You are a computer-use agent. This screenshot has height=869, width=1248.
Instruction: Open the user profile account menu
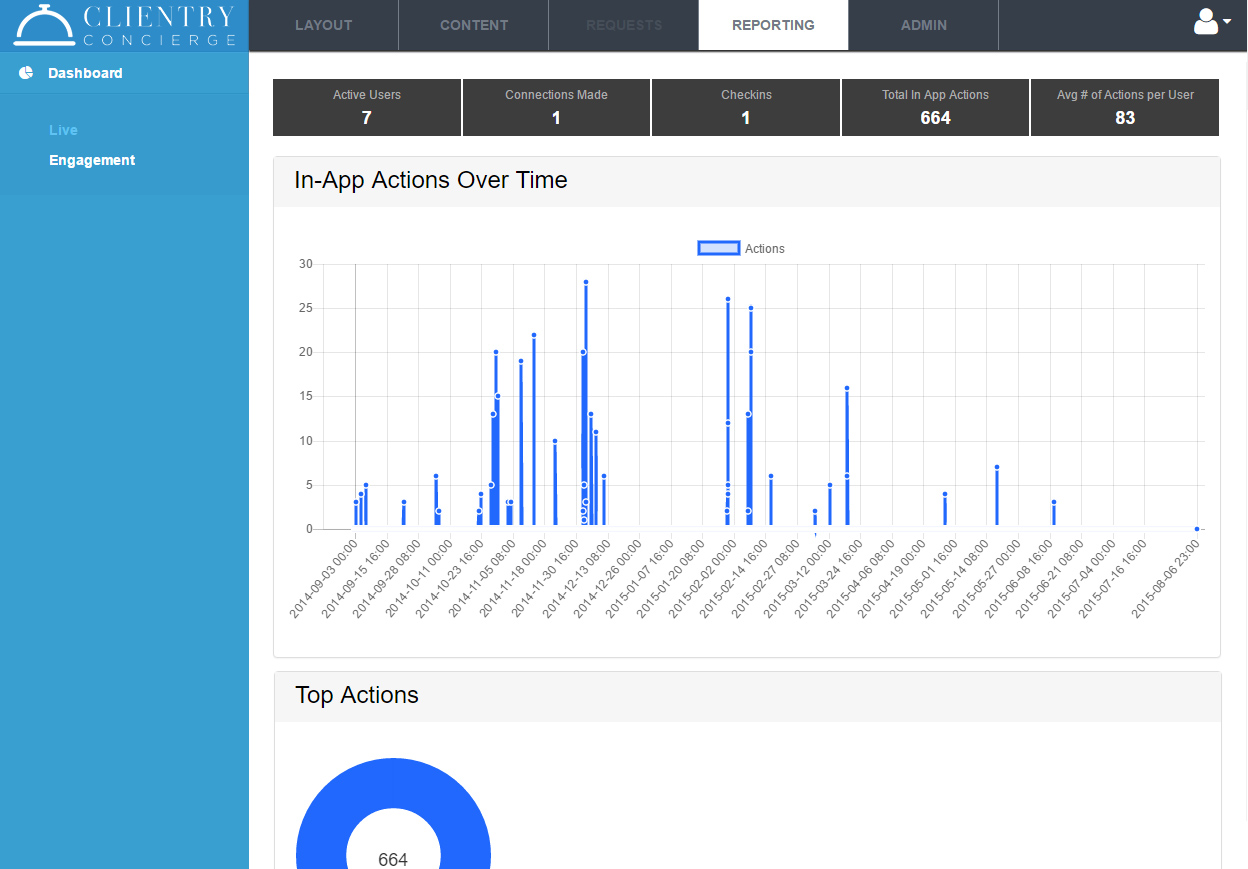point(1211,21)
